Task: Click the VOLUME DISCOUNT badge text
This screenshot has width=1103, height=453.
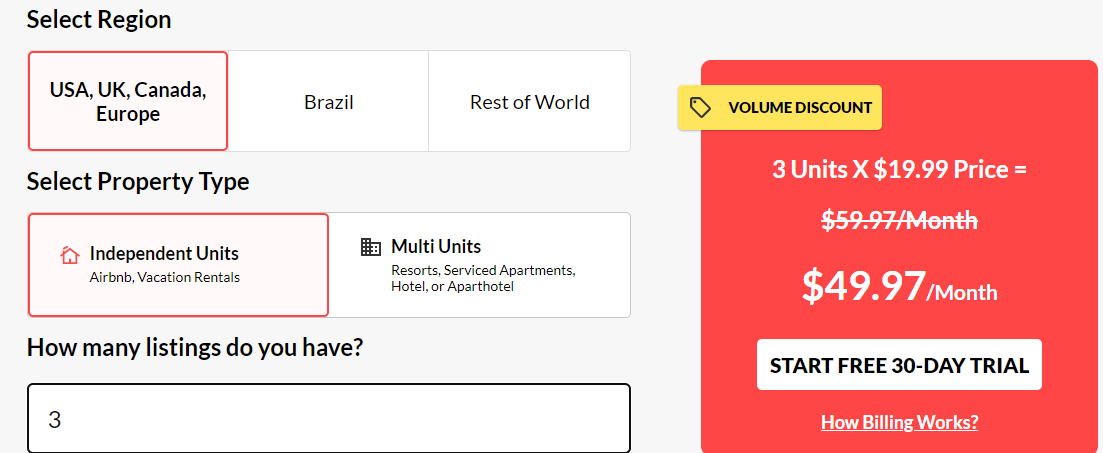Action: [800, 108]
